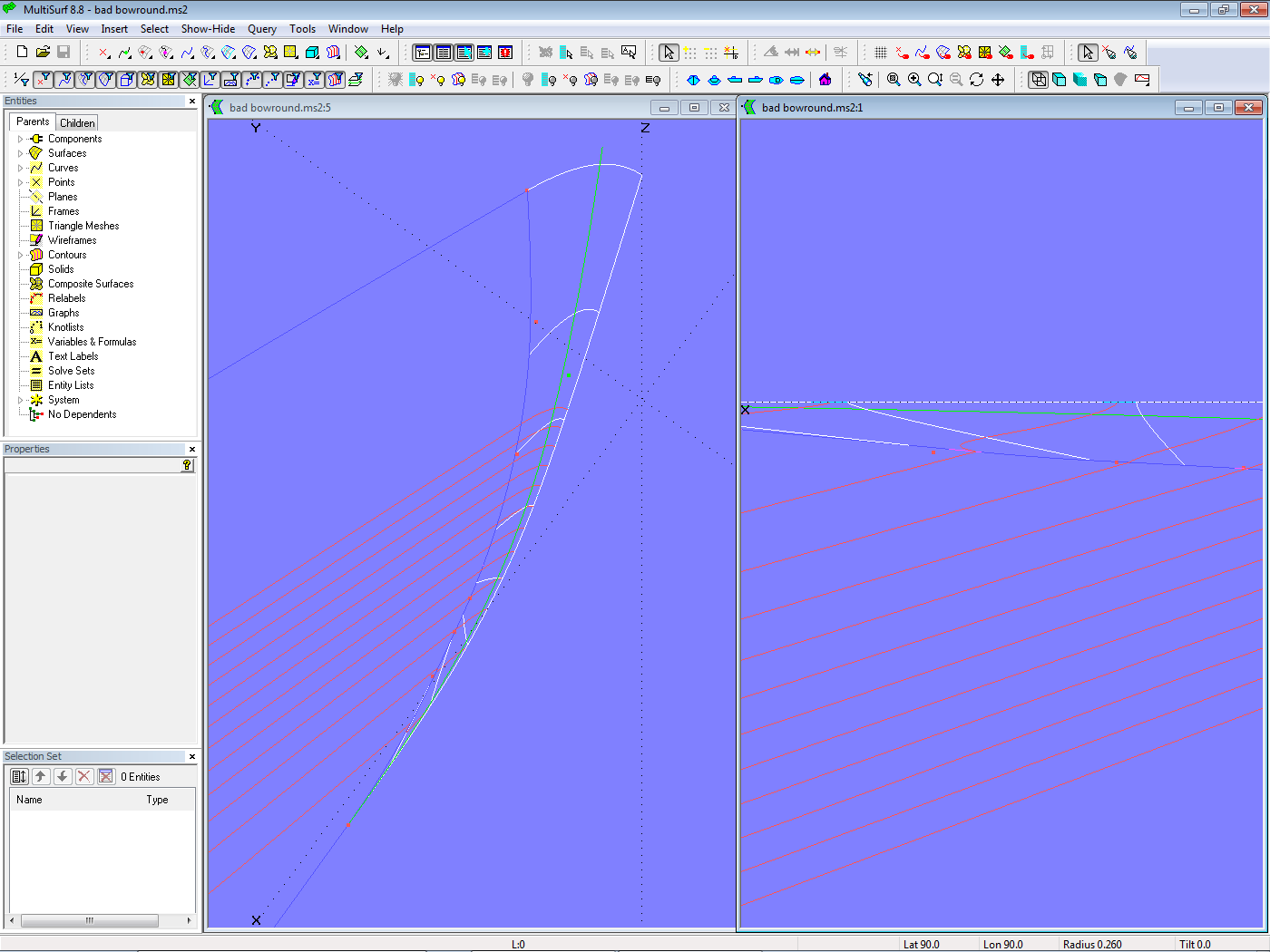Select Composite Surfaces in entity tree
Viewport: 1270px width, 952px height.
[x=90, y=284]
